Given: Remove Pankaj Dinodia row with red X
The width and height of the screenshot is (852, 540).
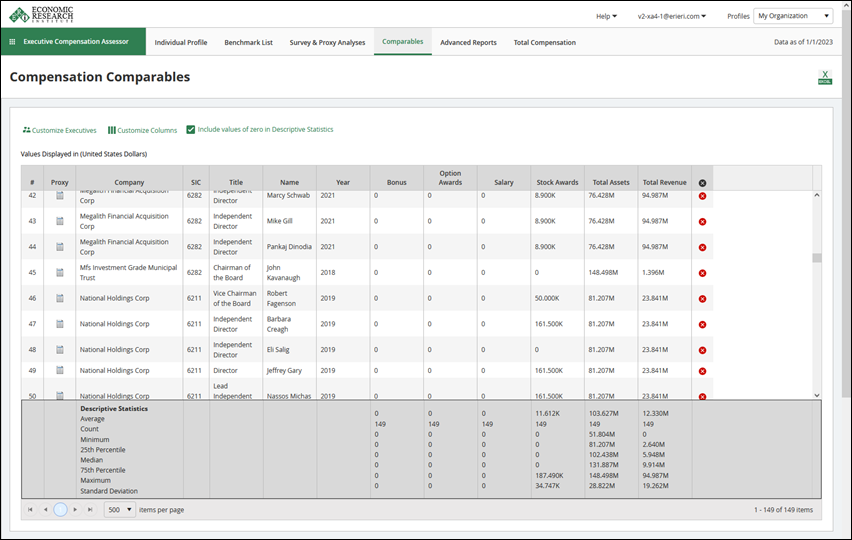Looking at the screenshot, I should pyautogui.click(x=702, y=247).
